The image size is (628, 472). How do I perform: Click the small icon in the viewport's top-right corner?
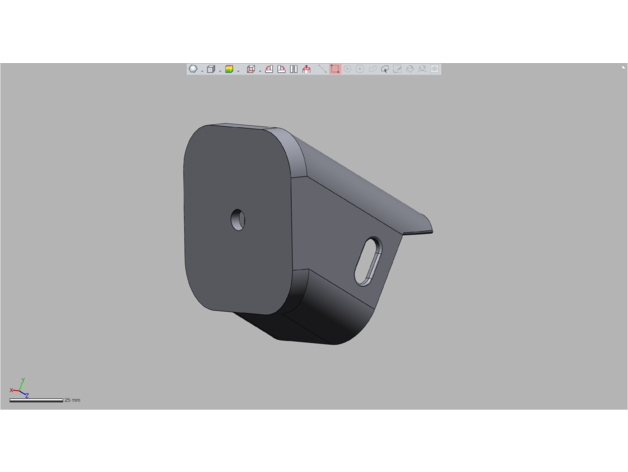[622, 67]
